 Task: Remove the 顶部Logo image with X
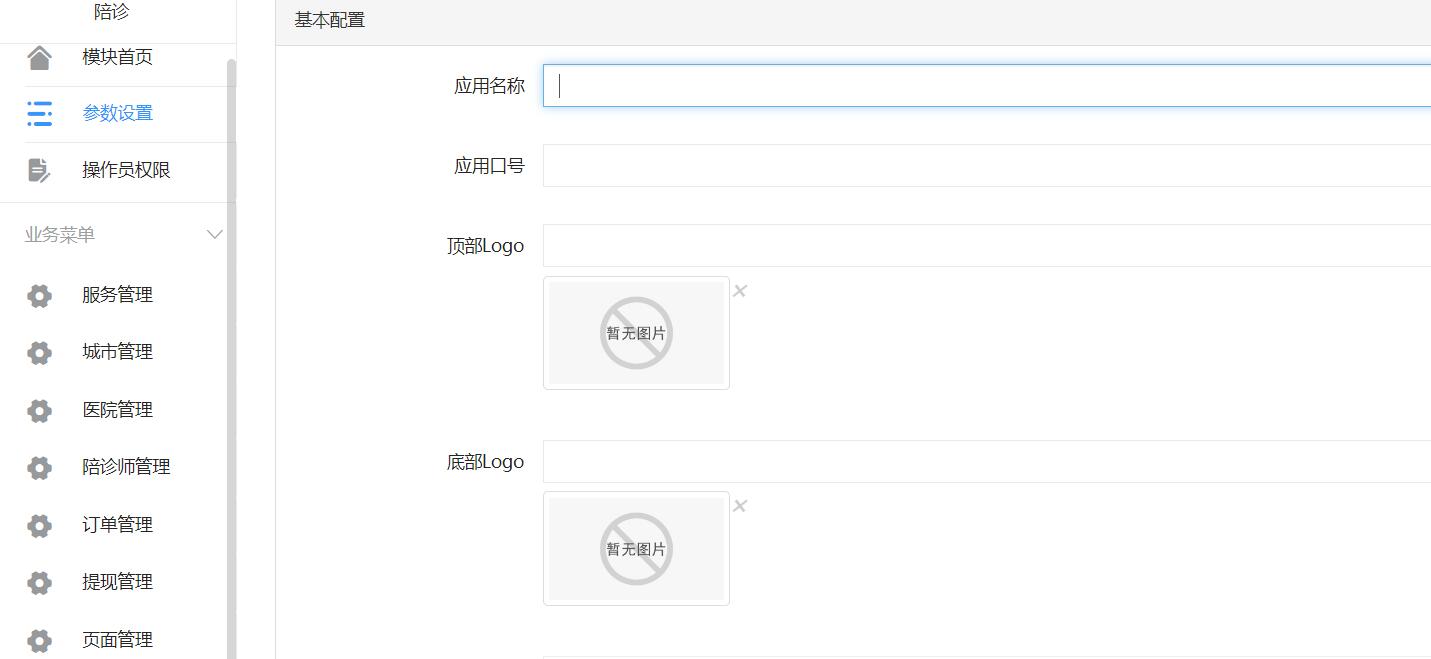(740, 291)
